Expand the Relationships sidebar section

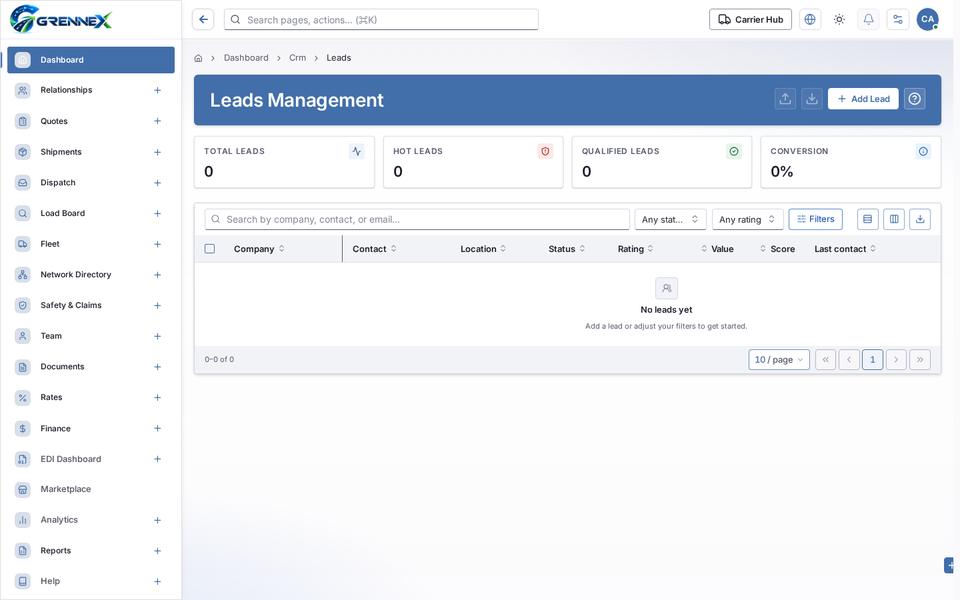(x=157, y=90)
